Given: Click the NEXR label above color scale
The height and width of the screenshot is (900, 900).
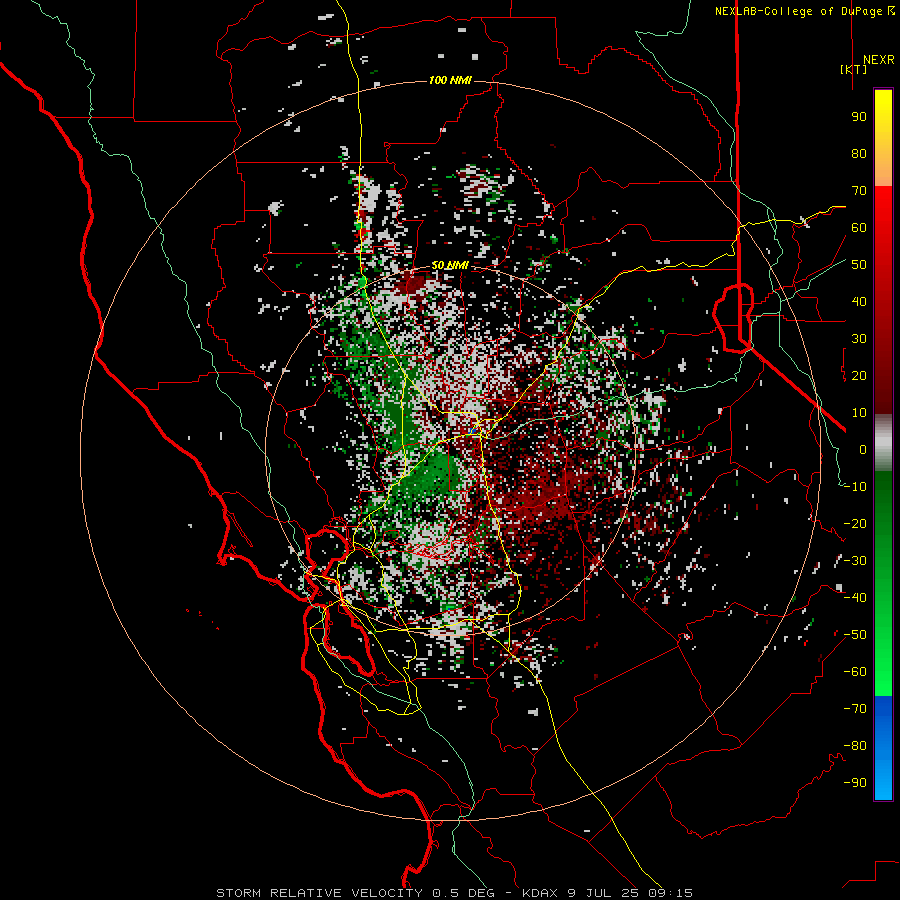Looking at the screenshot, I should tap(878, 60).
